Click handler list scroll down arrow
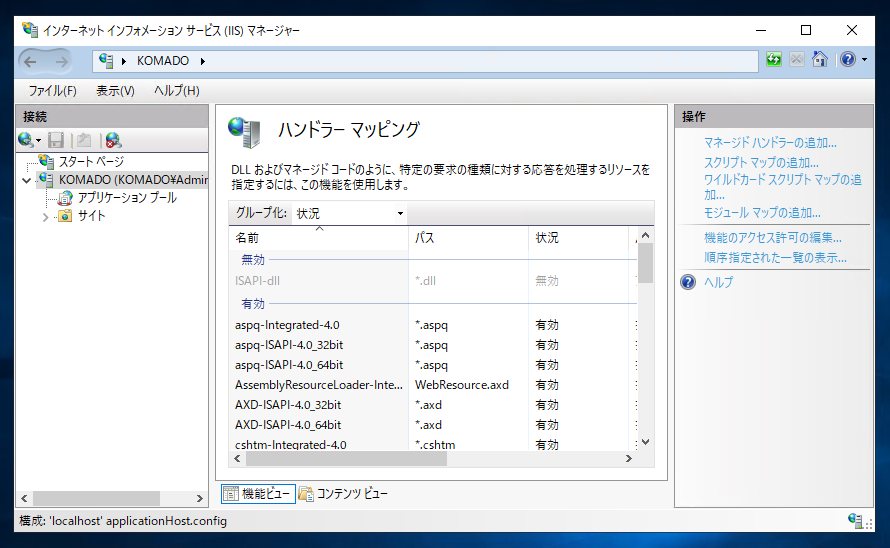The width and height of the screenshot is (890, 548). (645, 442)
